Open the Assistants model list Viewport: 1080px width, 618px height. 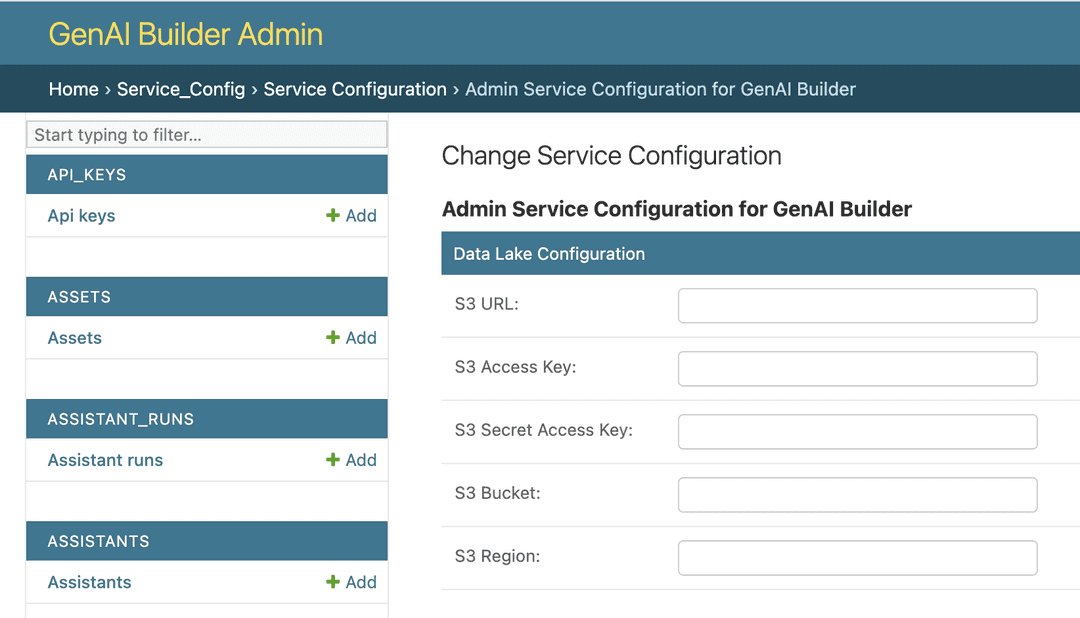[x=89, y=582]
